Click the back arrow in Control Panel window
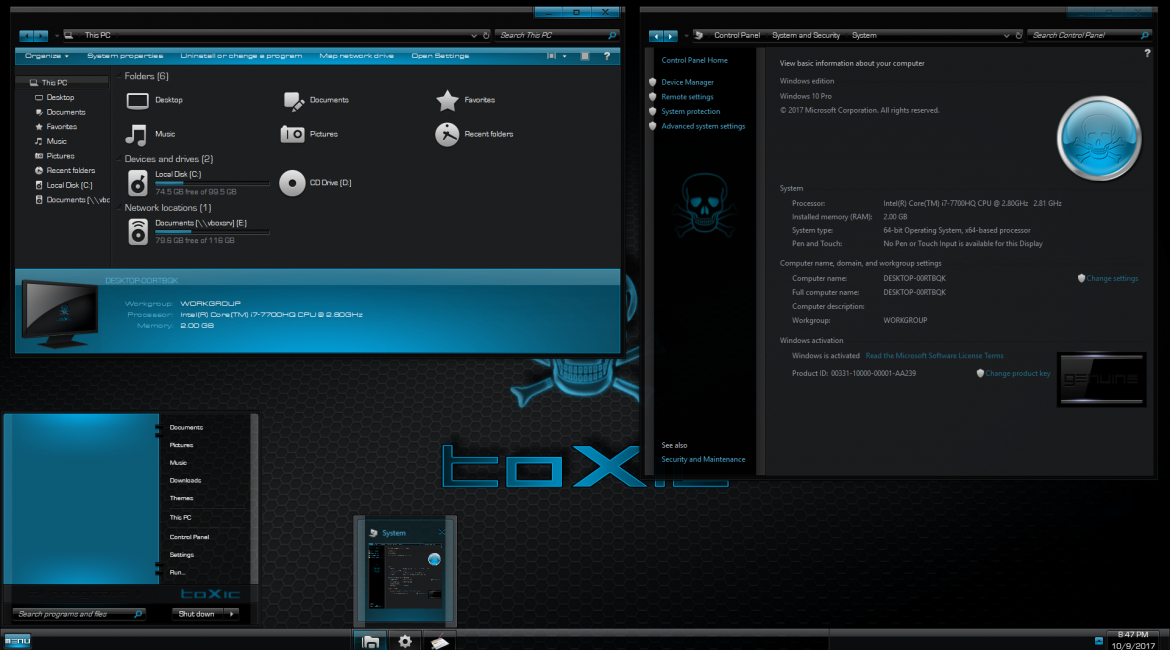The image size is (1170, 650). [656, 36]
